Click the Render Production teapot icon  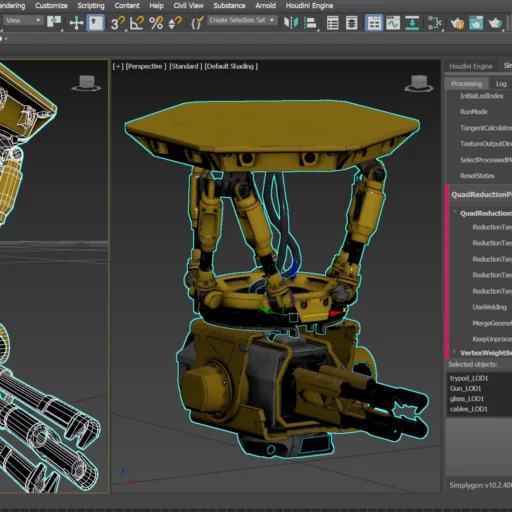pos(495,23)
